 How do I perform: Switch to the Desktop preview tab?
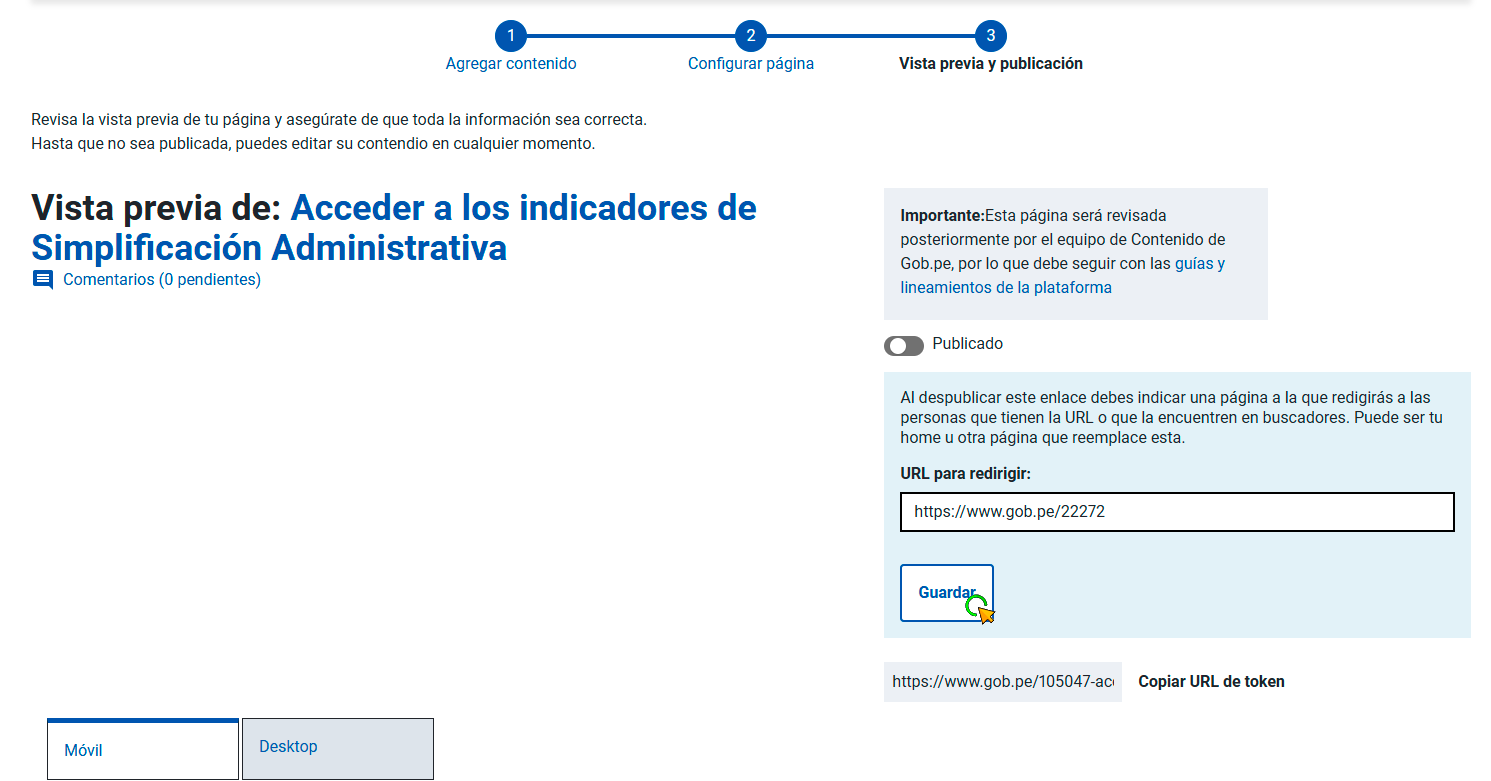[x=337, y=748]
